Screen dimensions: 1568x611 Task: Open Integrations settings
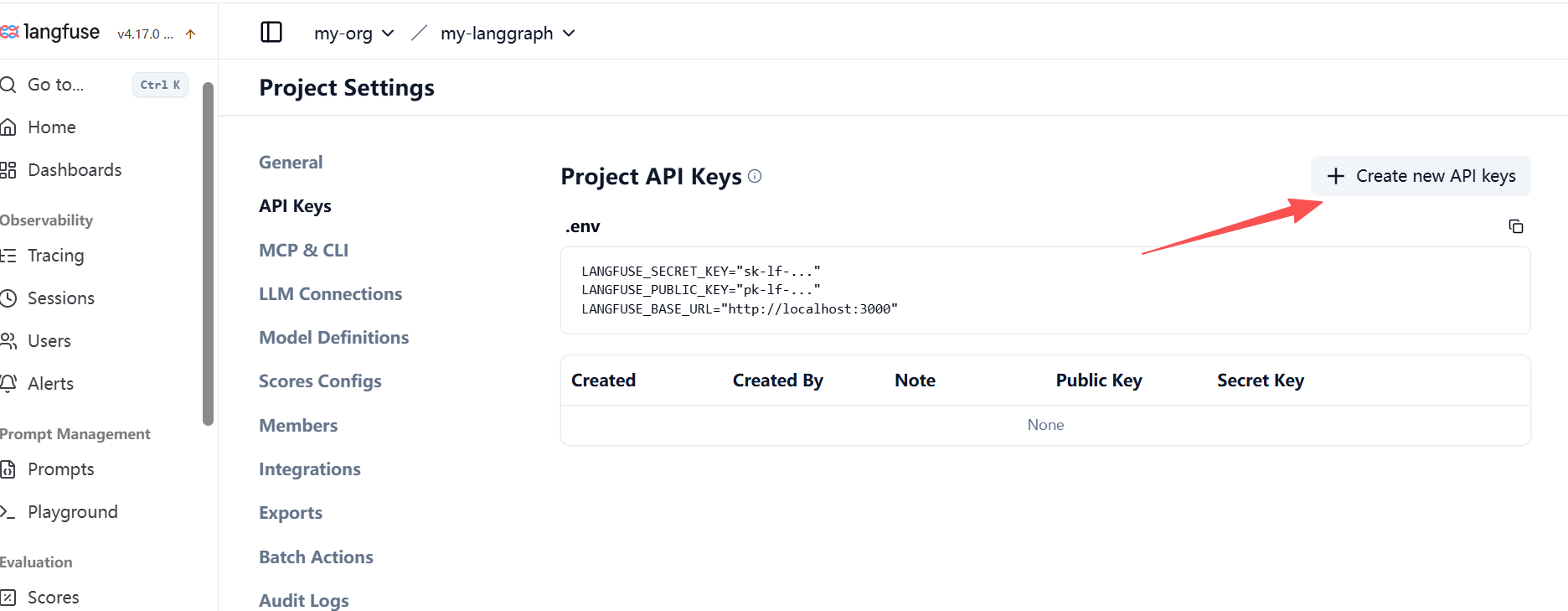point(309,469)
